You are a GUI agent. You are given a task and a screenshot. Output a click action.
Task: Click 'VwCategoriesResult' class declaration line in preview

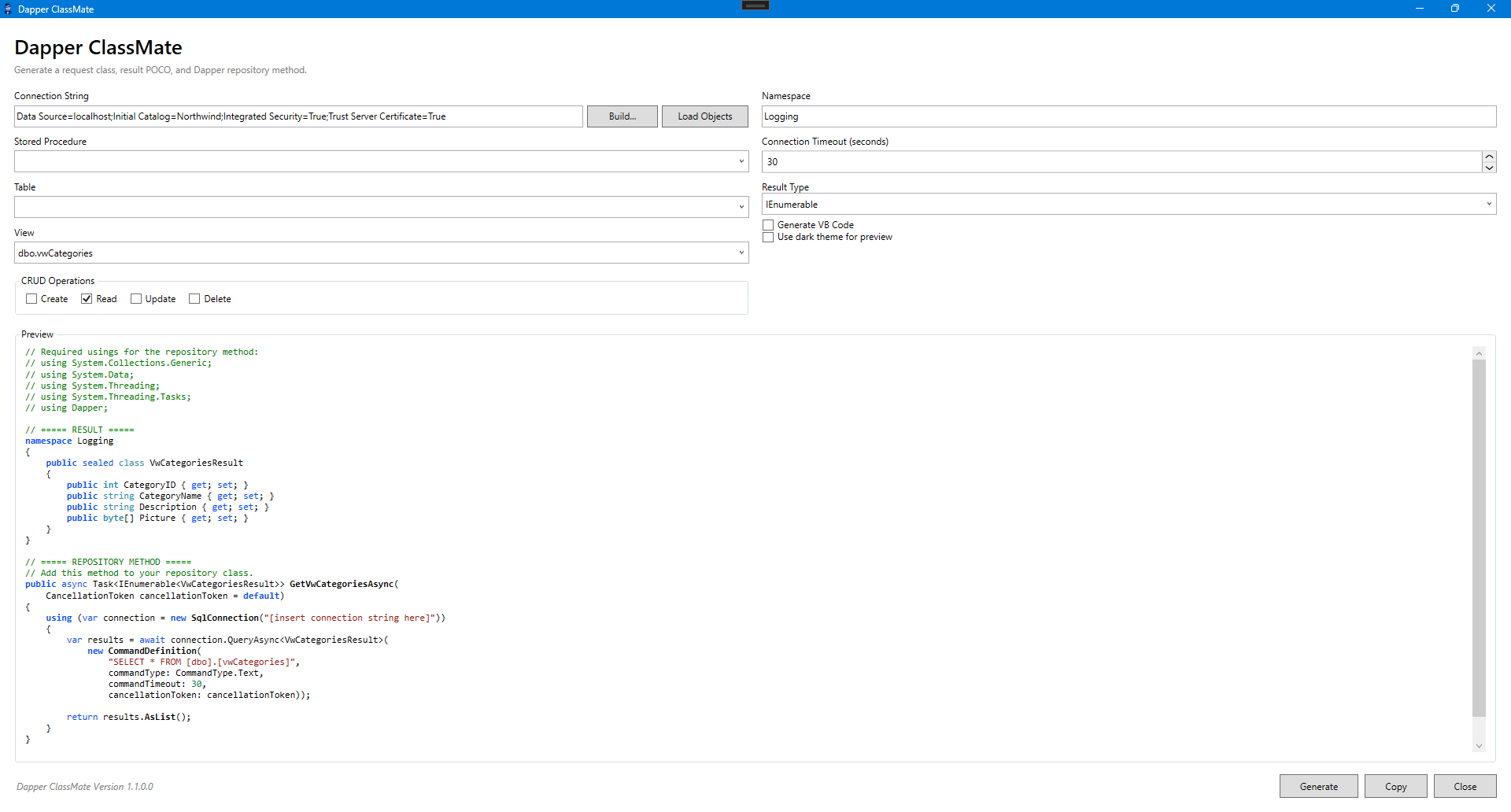(144, 463)
